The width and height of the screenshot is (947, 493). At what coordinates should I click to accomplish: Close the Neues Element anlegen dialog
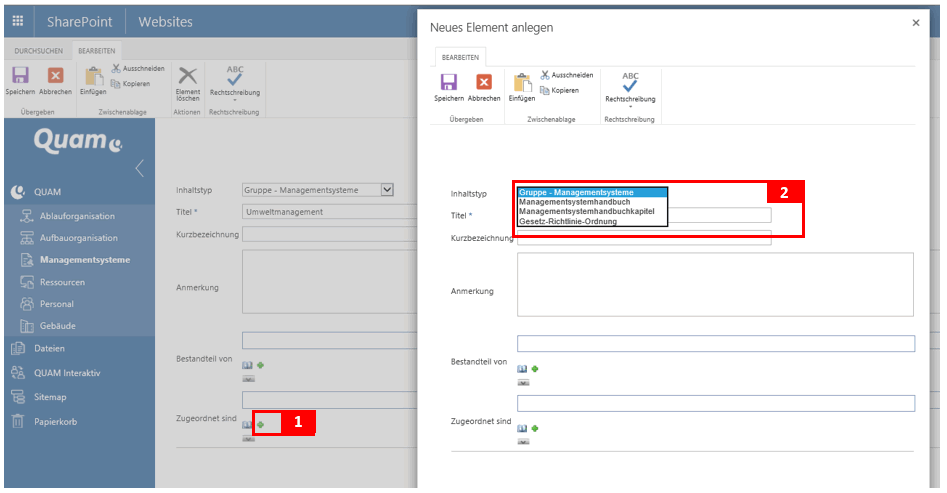pyautogui.click(x=915, y=23)
